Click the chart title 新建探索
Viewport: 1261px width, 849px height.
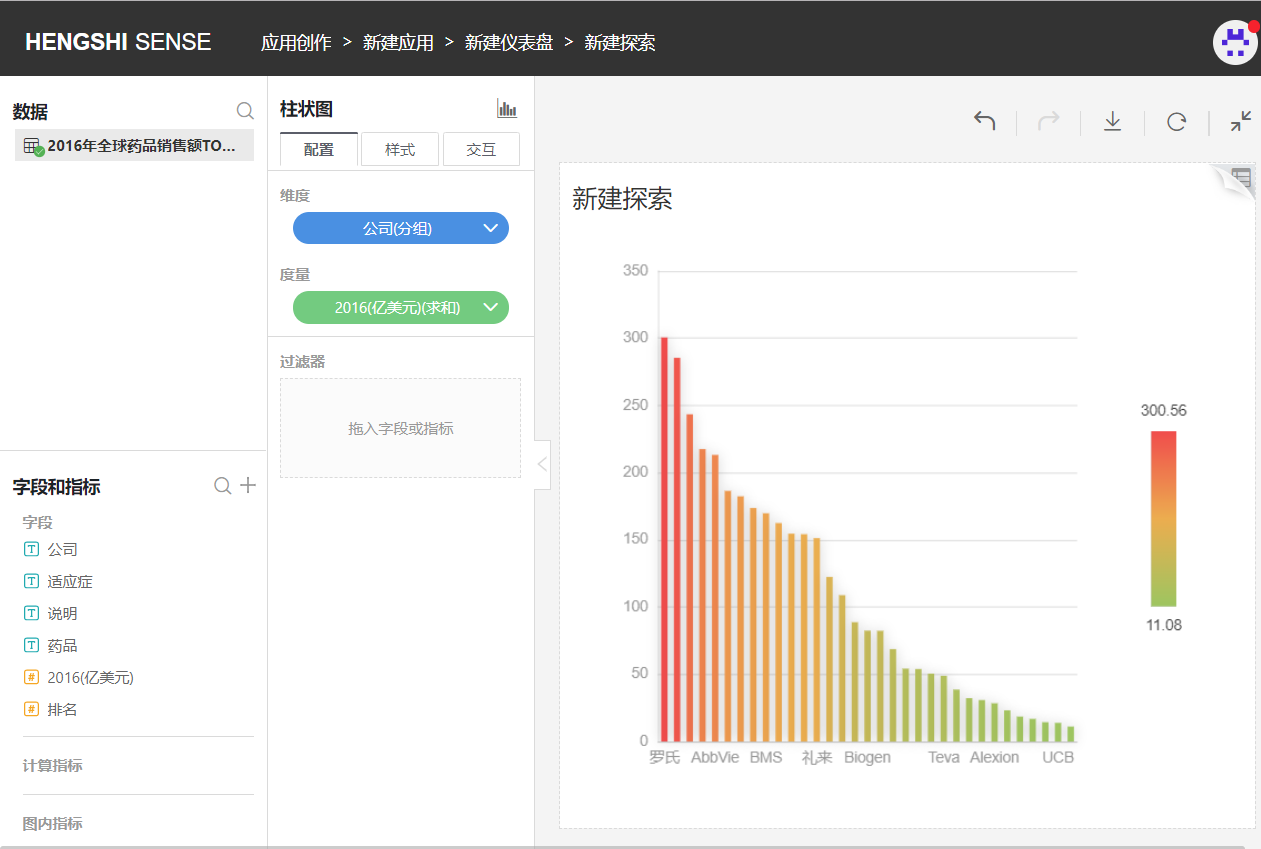[x=622, y=198]
